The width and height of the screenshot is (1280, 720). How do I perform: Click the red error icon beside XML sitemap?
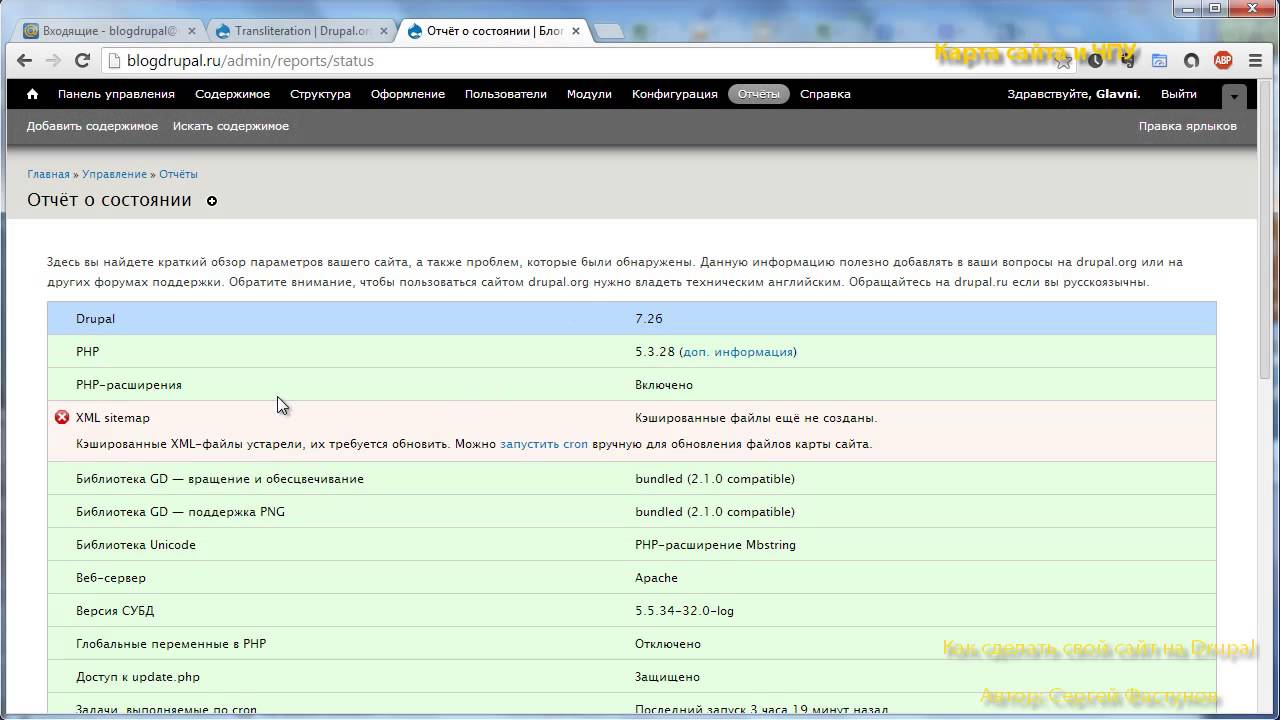[x=62, y=417]
